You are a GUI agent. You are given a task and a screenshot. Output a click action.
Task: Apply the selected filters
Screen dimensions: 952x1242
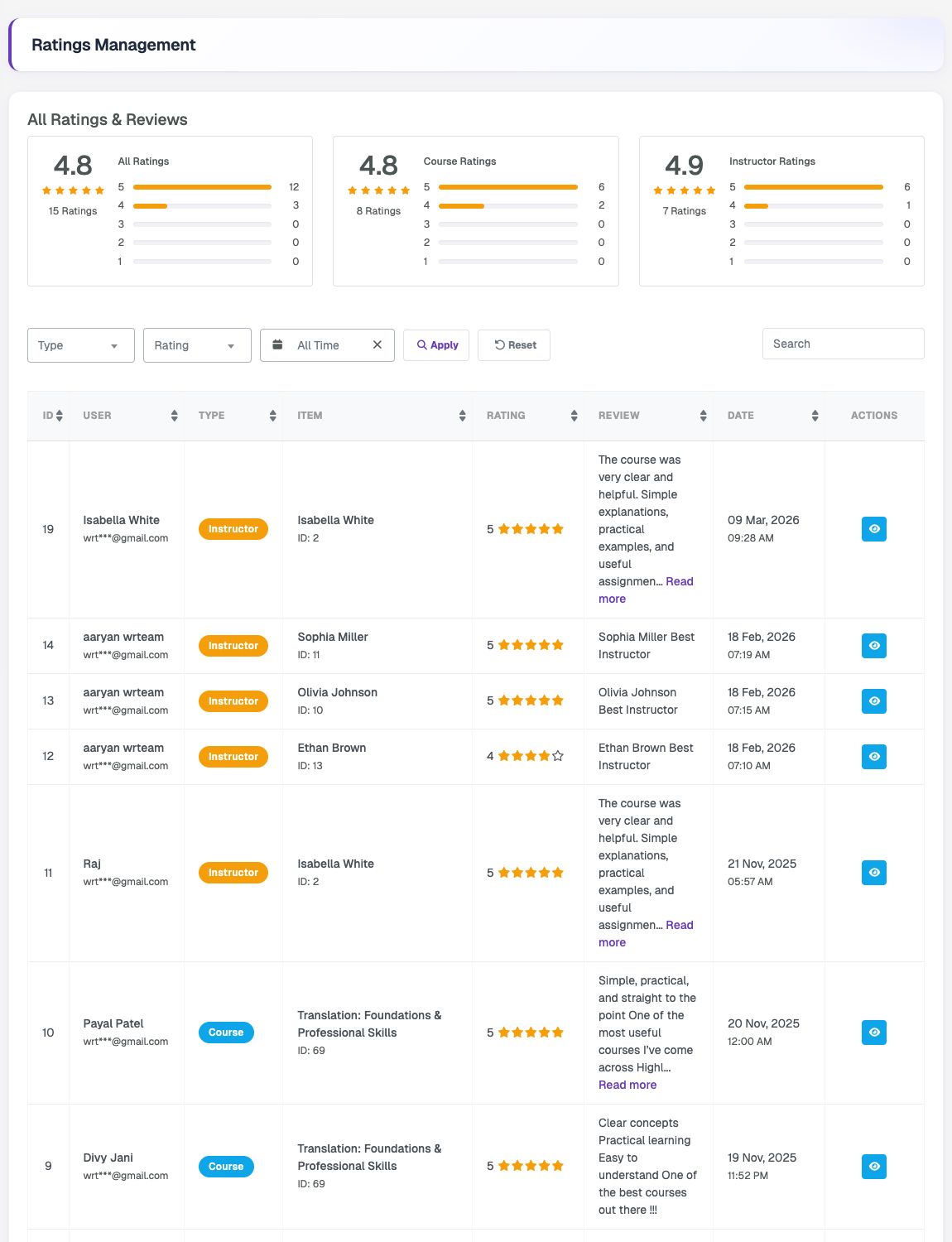click(x=436, y=345)
